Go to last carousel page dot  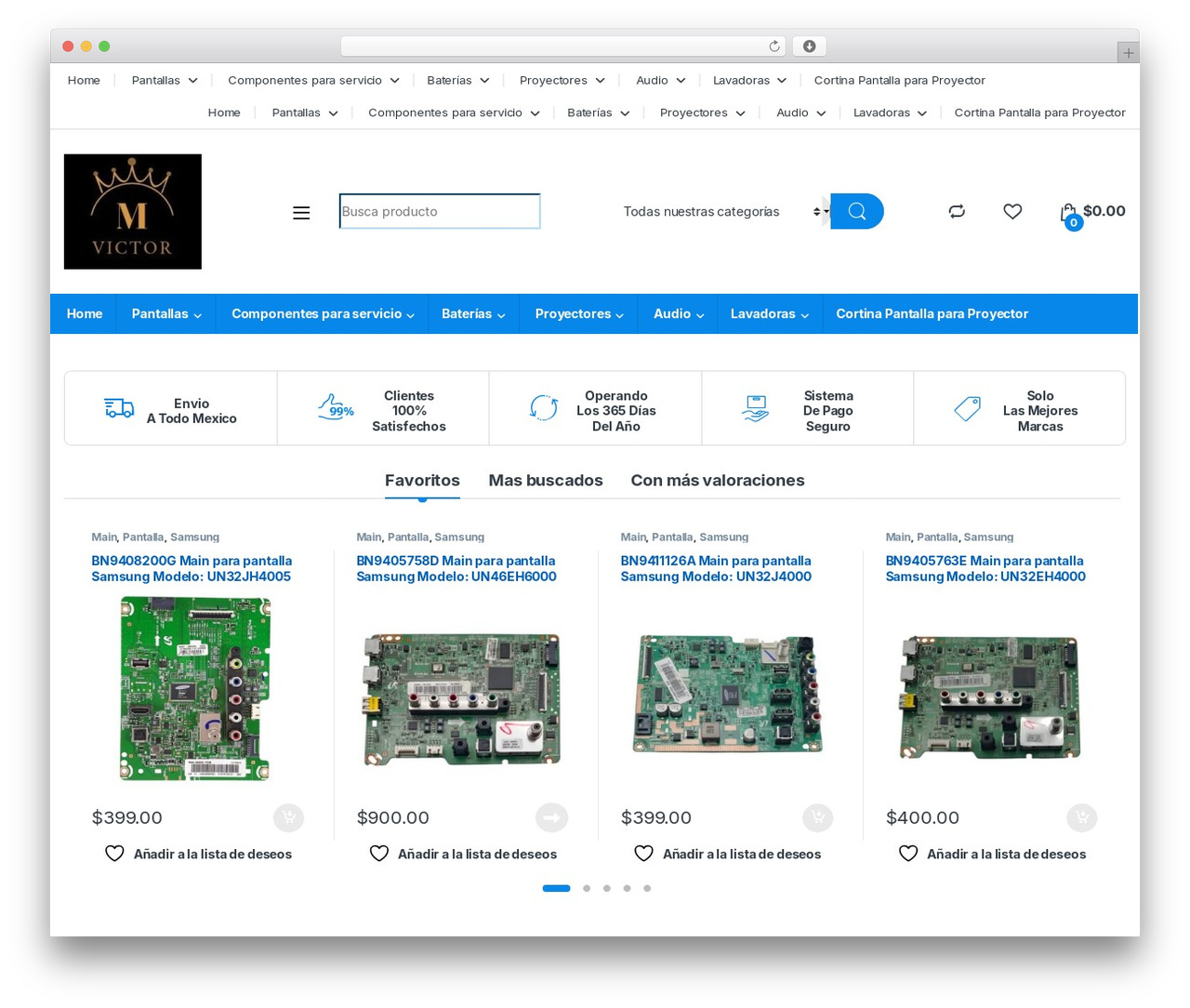pos(647,888)
